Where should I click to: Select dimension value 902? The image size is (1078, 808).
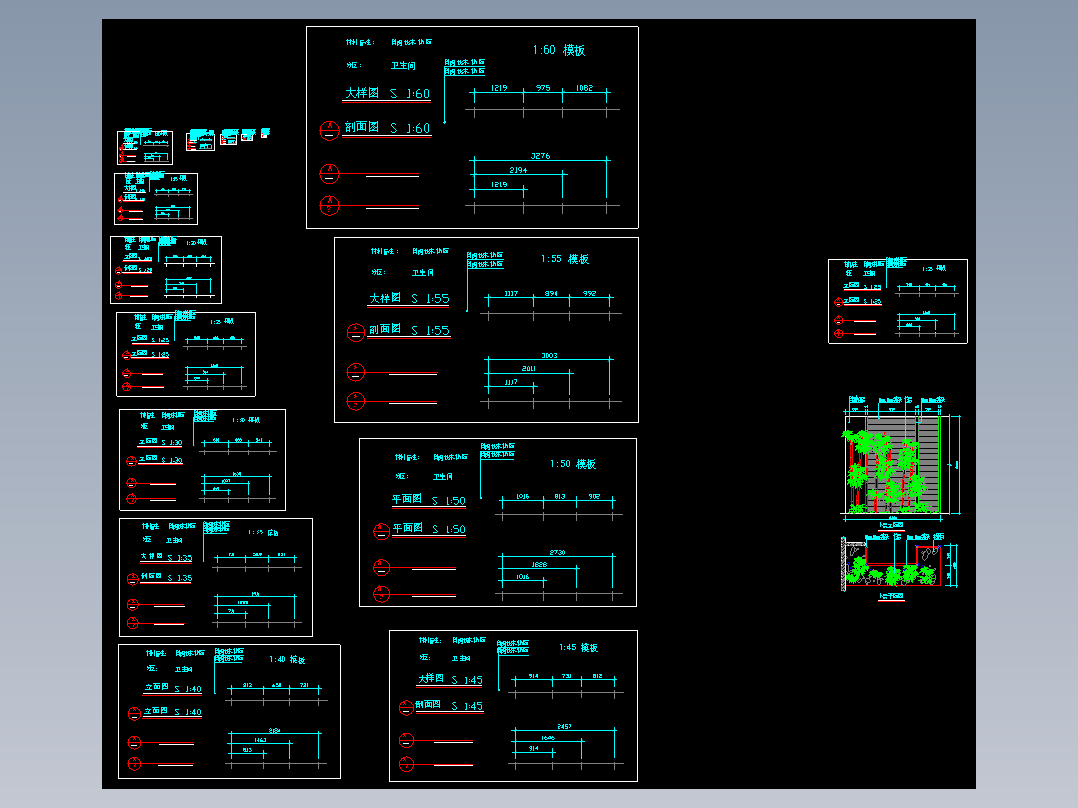594,496
